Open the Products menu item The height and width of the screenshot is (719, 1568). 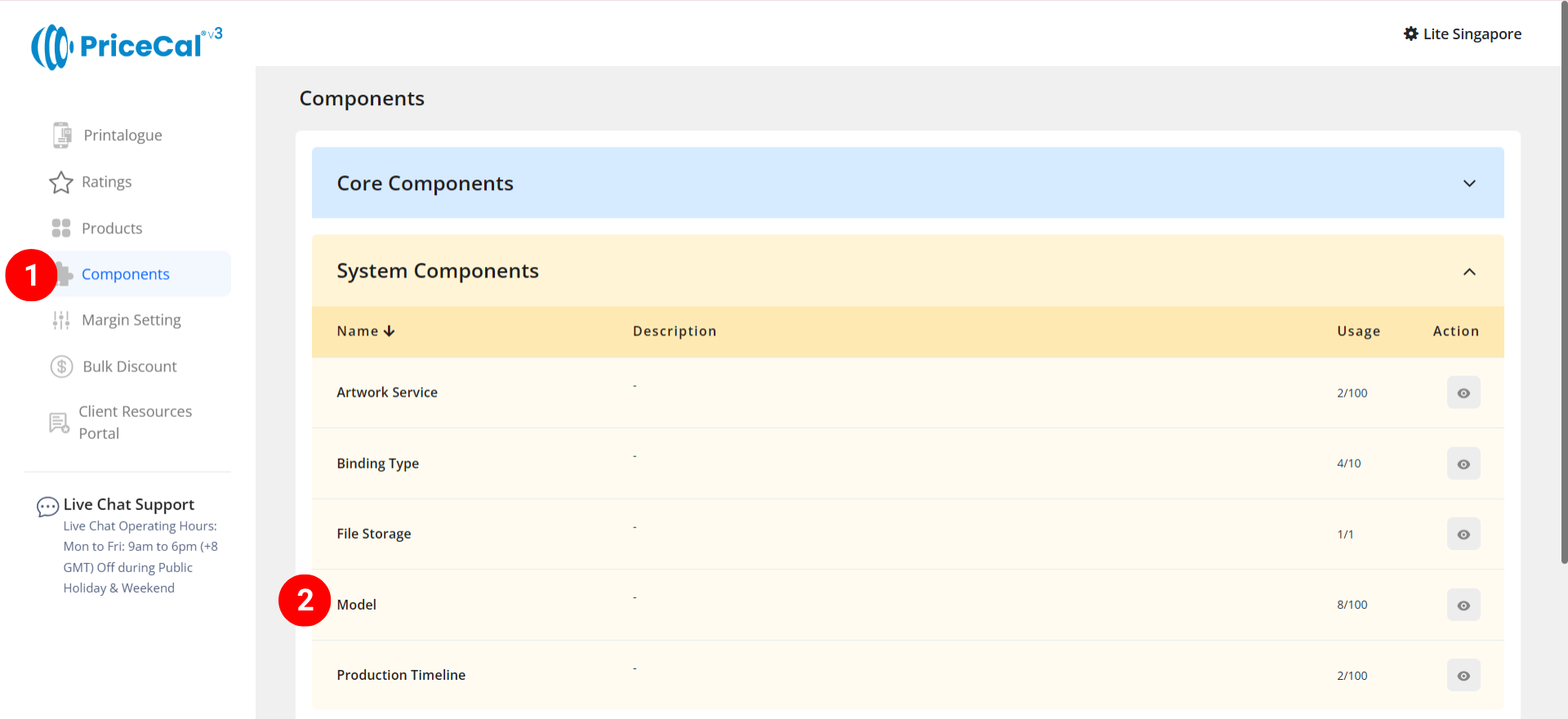tap(112, 229)
